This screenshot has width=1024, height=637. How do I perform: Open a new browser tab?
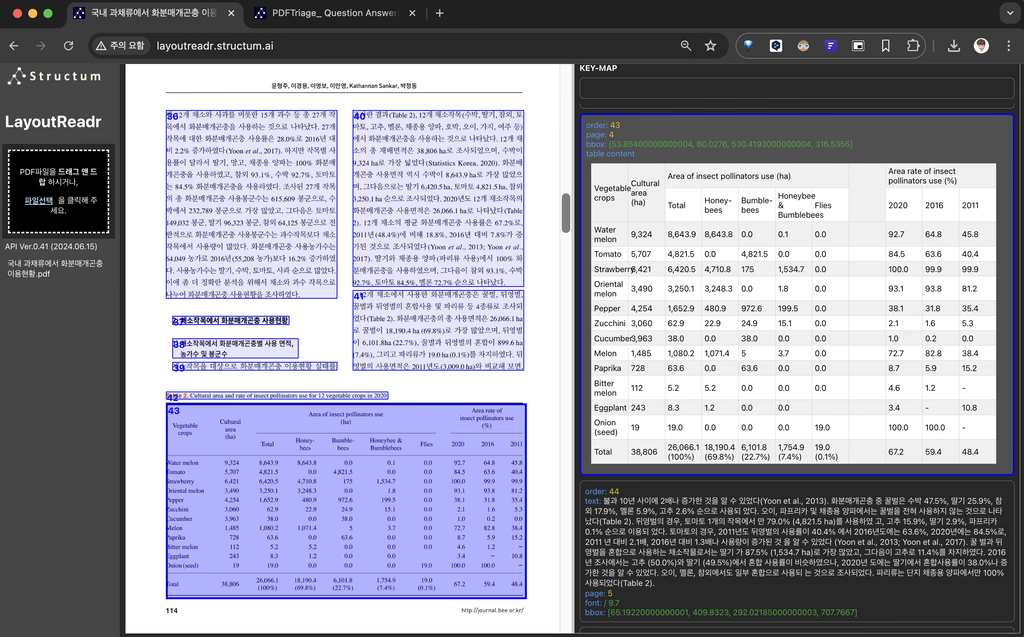point(440,13)
